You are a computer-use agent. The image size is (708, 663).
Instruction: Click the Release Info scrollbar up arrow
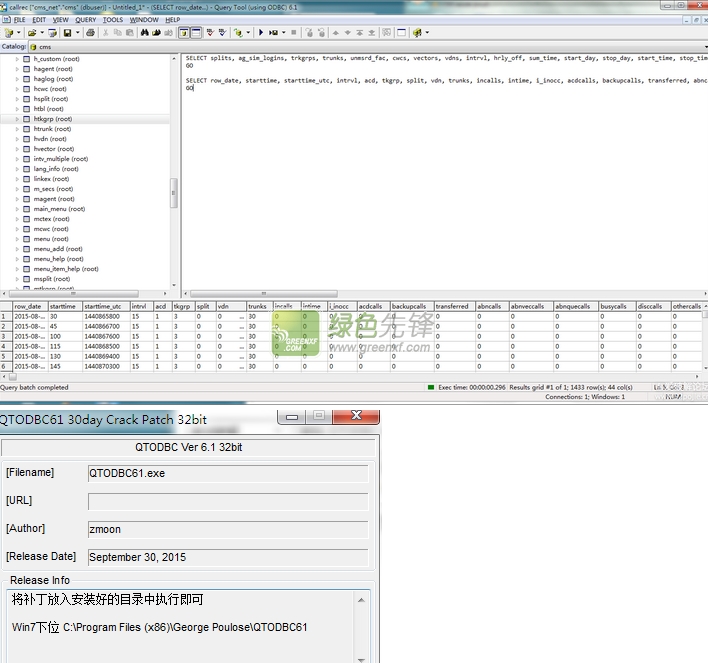point(361,600)
